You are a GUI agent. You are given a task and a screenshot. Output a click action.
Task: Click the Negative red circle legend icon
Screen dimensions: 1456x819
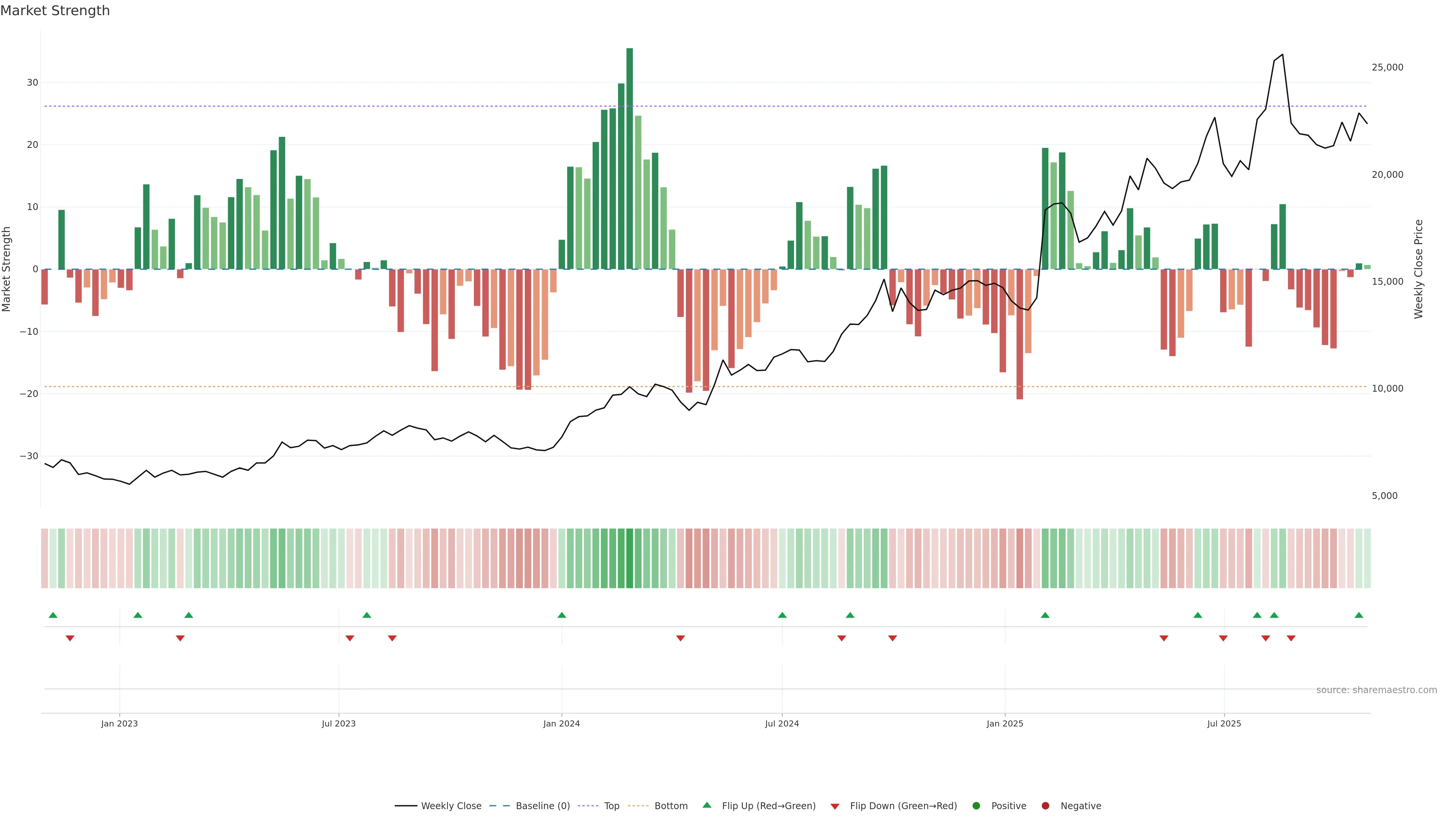click(1045, 805)
